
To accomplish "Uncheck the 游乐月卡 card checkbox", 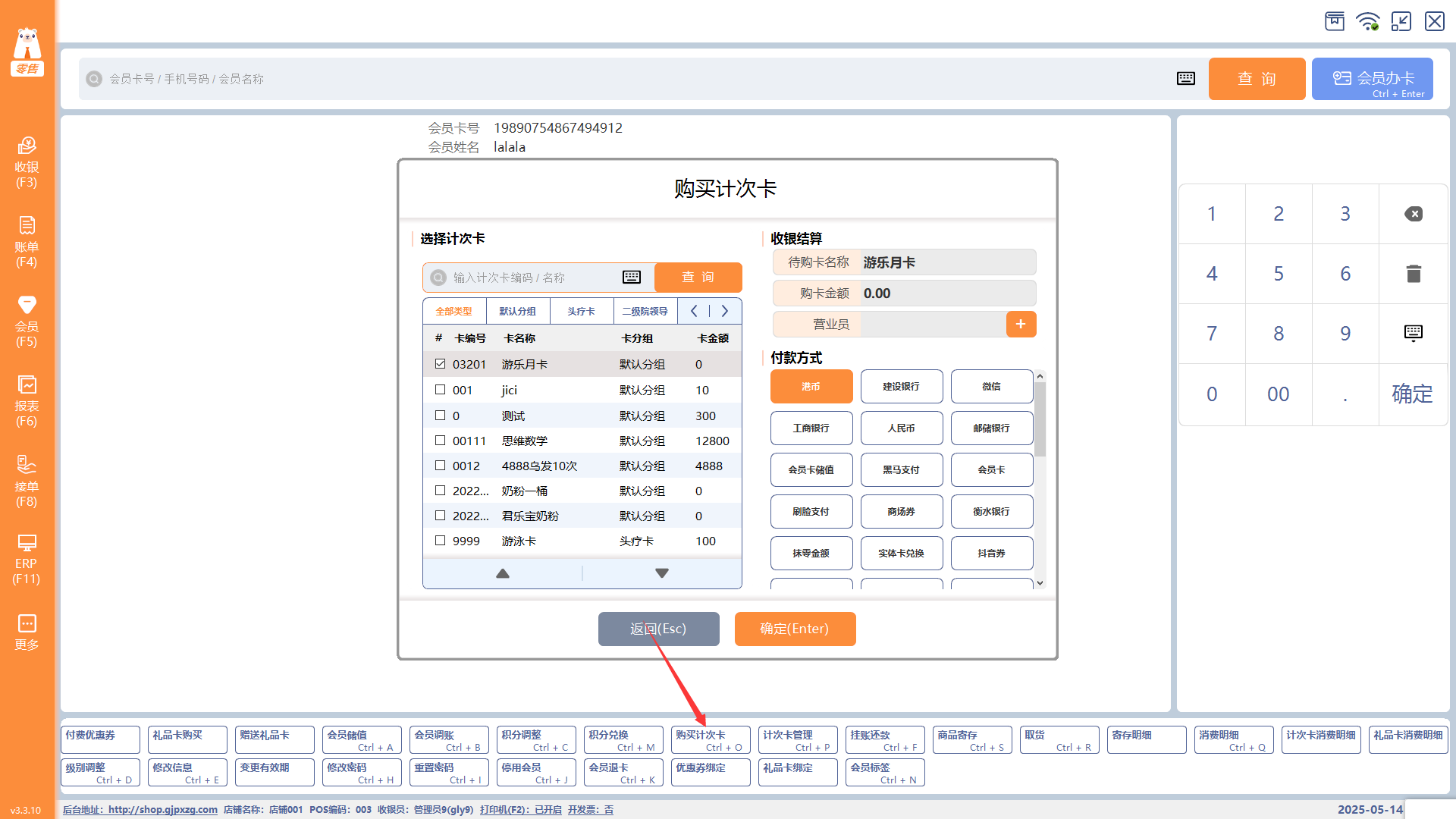I will point(440,364).
